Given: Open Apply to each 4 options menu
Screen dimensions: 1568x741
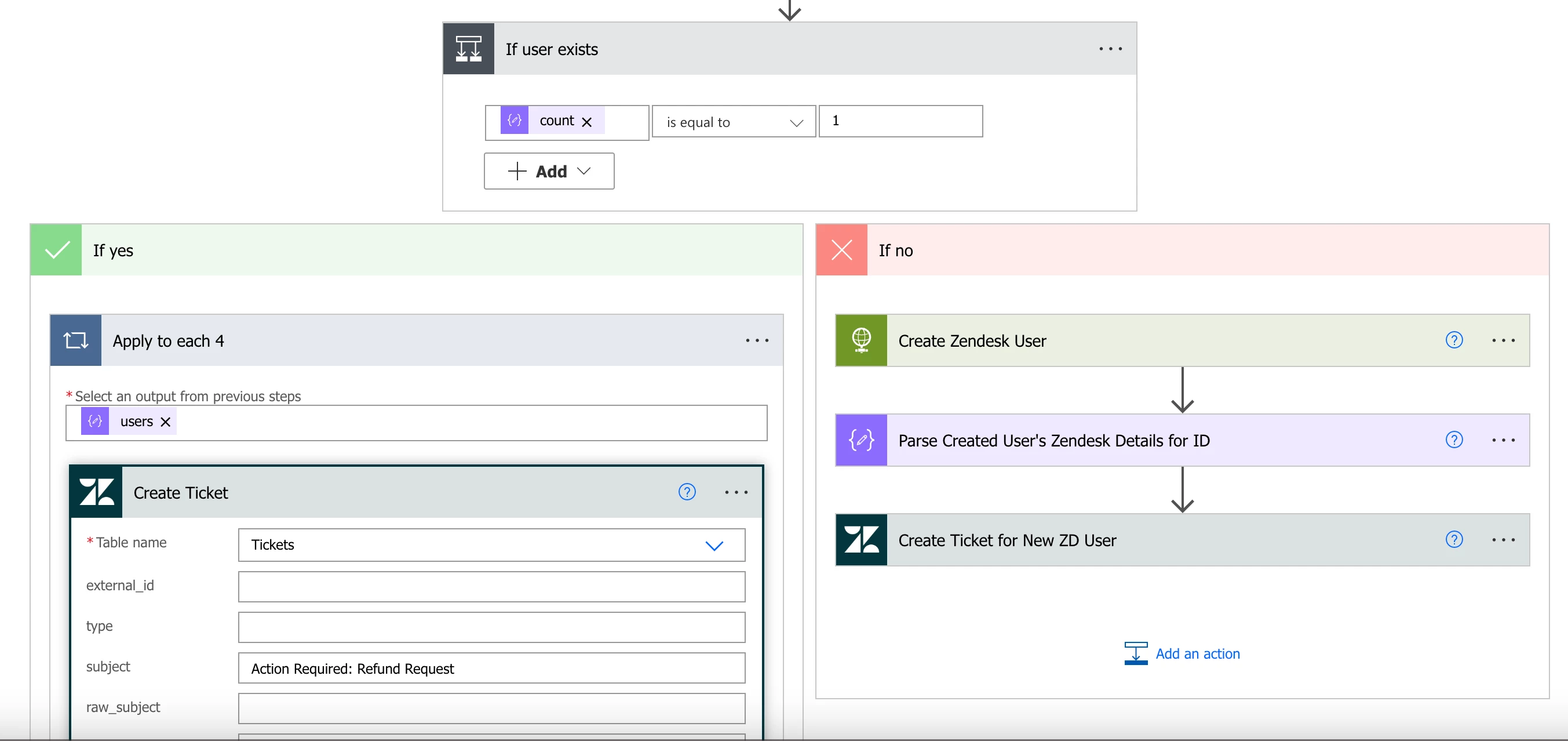Looking at the screenshot, I should point(757,340).
